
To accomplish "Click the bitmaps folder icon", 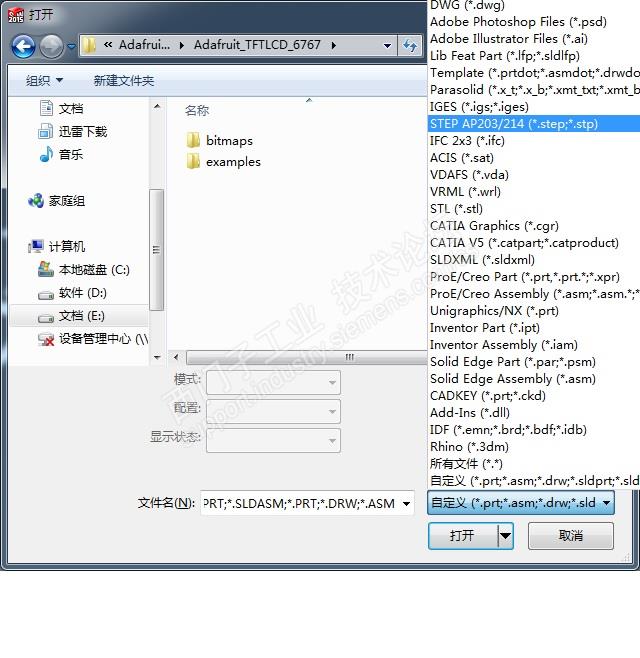I will [193, 140].
